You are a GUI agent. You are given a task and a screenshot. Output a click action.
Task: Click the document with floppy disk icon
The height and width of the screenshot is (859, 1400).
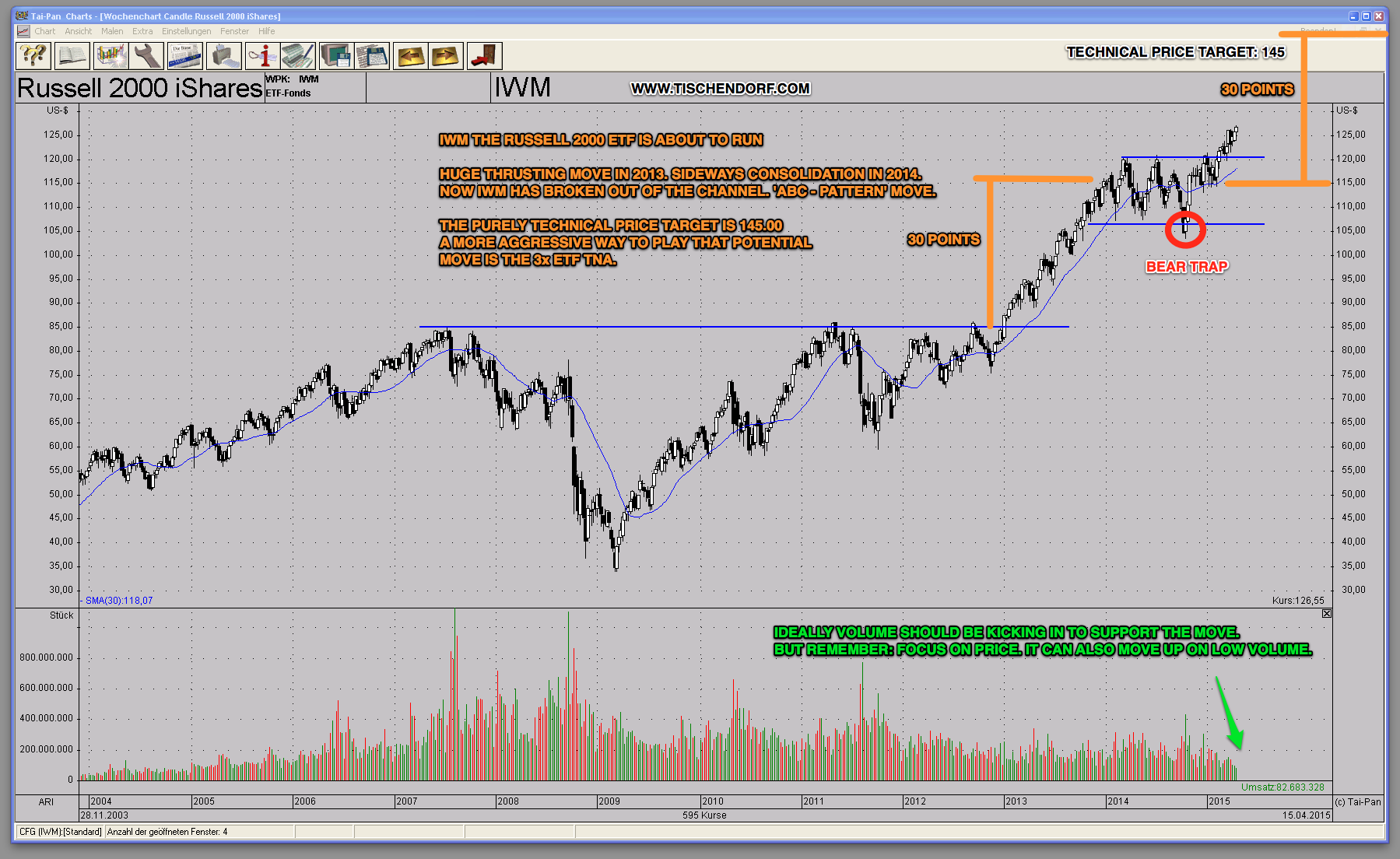(372, 56)
